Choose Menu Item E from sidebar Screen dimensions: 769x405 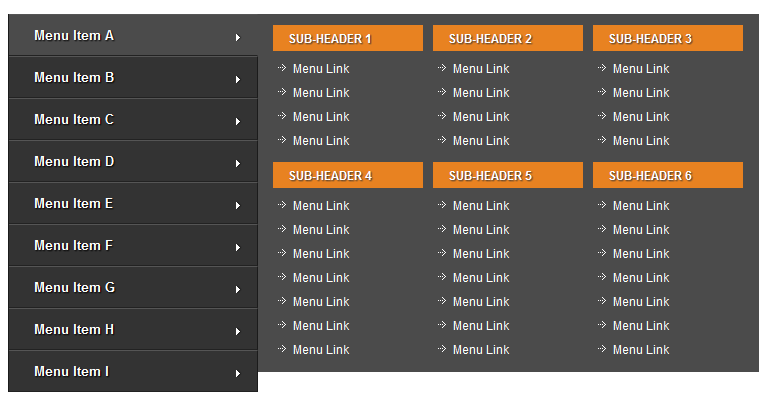pyautogui.click(x=74, y=204)
